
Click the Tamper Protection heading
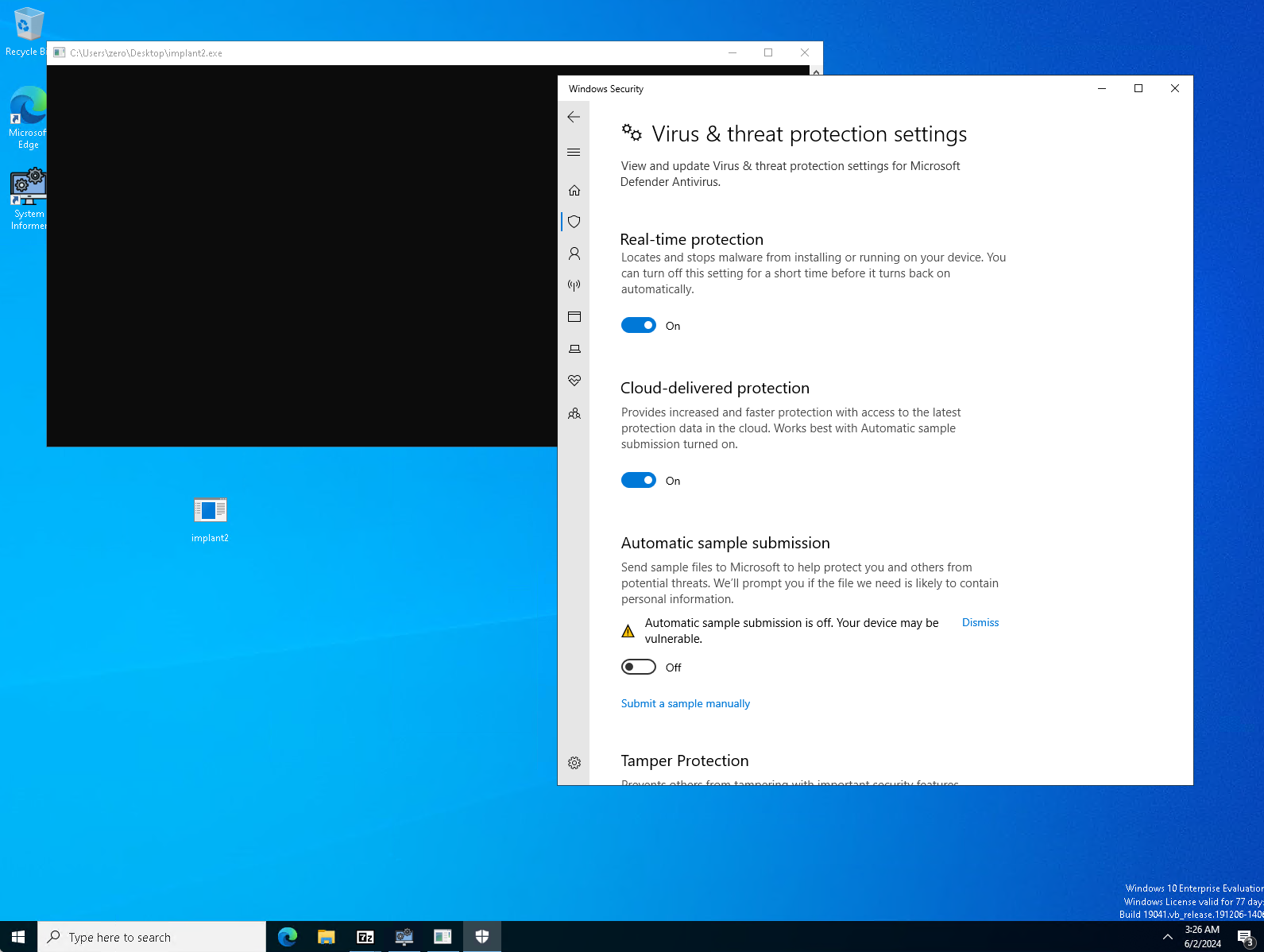685,760
